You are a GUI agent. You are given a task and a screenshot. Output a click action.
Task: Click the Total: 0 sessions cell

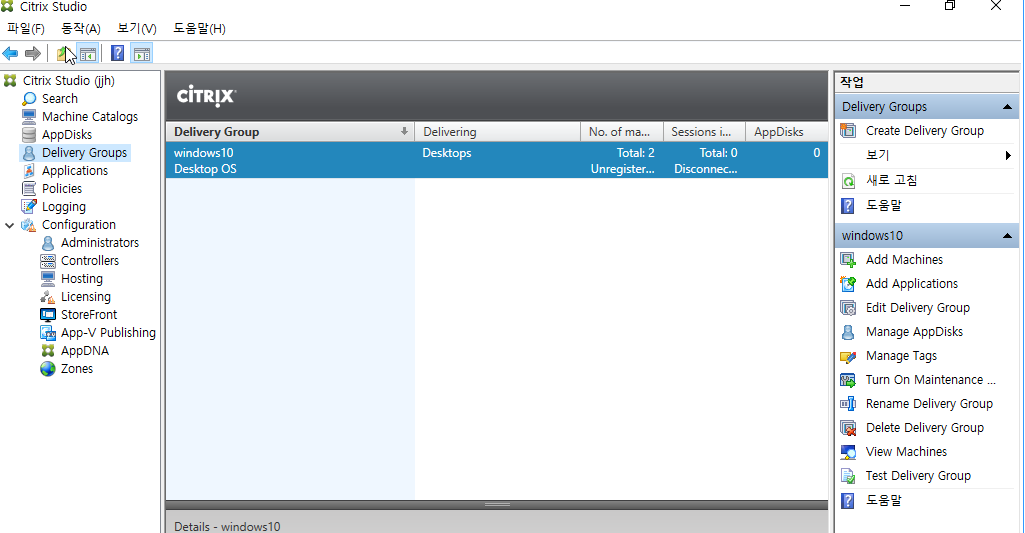point(718,153)
